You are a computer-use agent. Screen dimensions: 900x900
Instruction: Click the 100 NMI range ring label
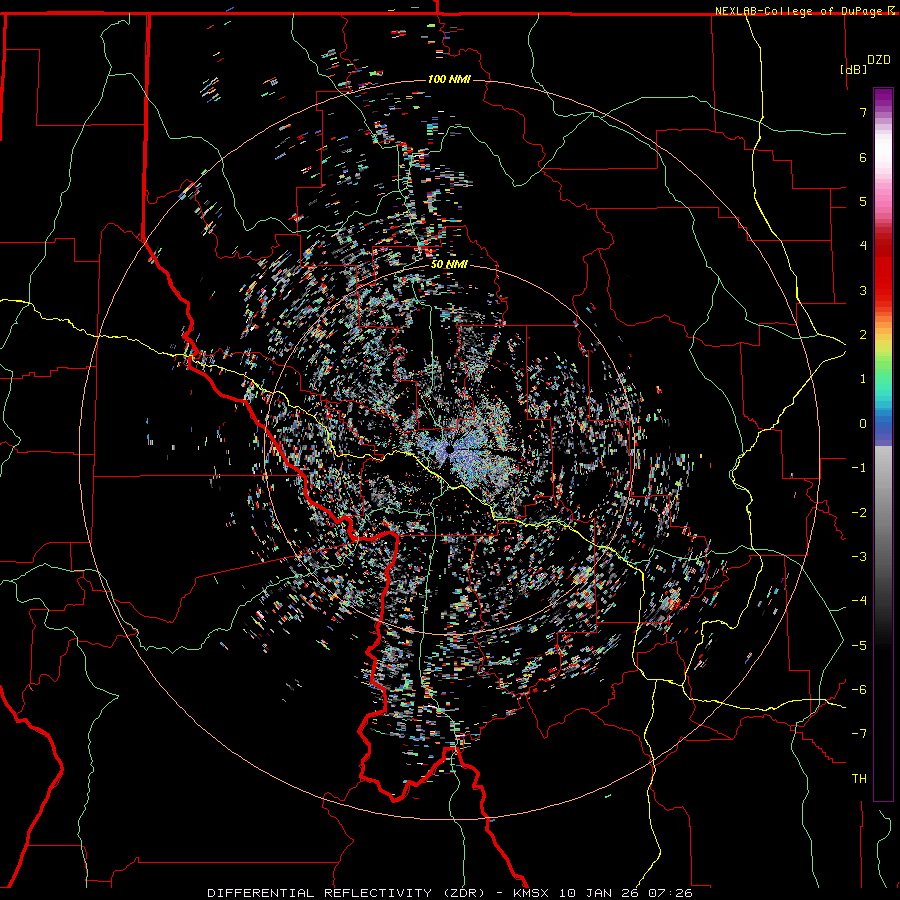(x=449, y=79)
